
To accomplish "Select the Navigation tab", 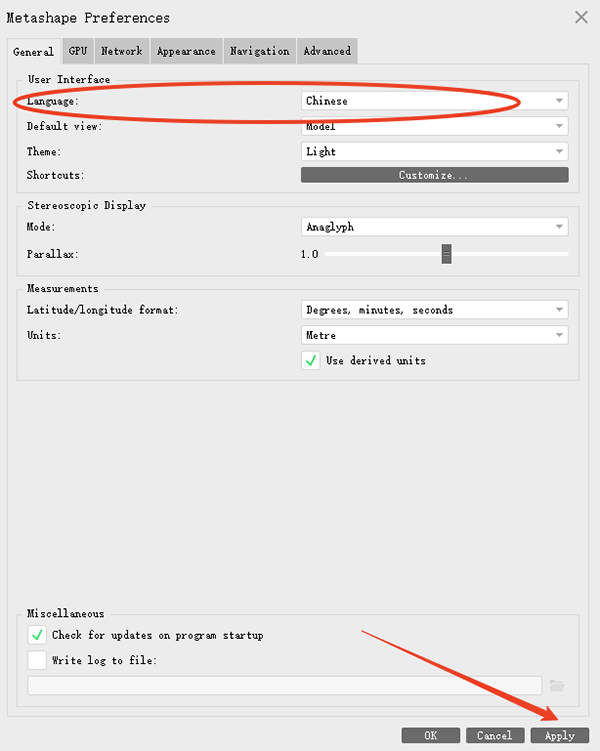I will pos(259,51).
